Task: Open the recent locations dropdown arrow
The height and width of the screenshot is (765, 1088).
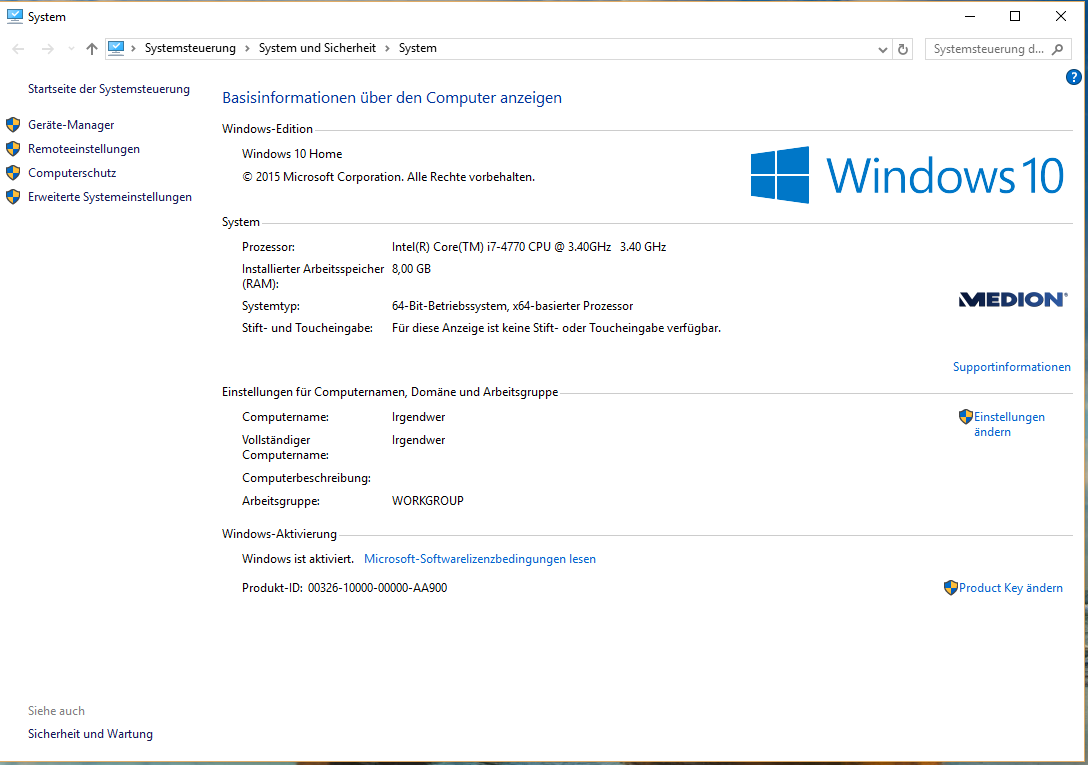Action: (x=70, y=49)
